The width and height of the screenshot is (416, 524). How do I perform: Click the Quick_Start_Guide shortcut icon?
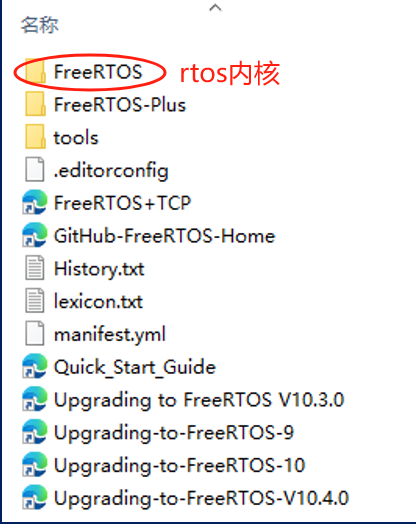click(x=34, y=366)
